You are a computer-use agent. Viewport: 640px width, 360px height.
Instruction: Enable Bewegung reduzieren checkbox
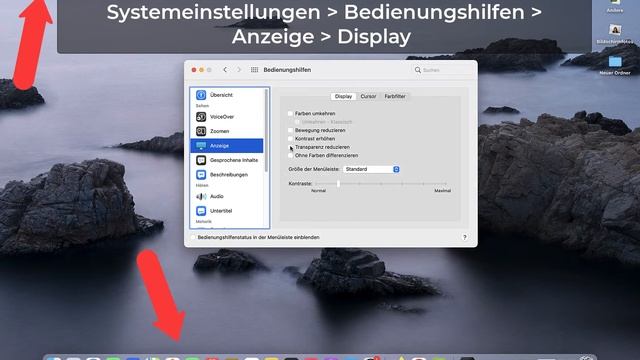tap(290, 130)
